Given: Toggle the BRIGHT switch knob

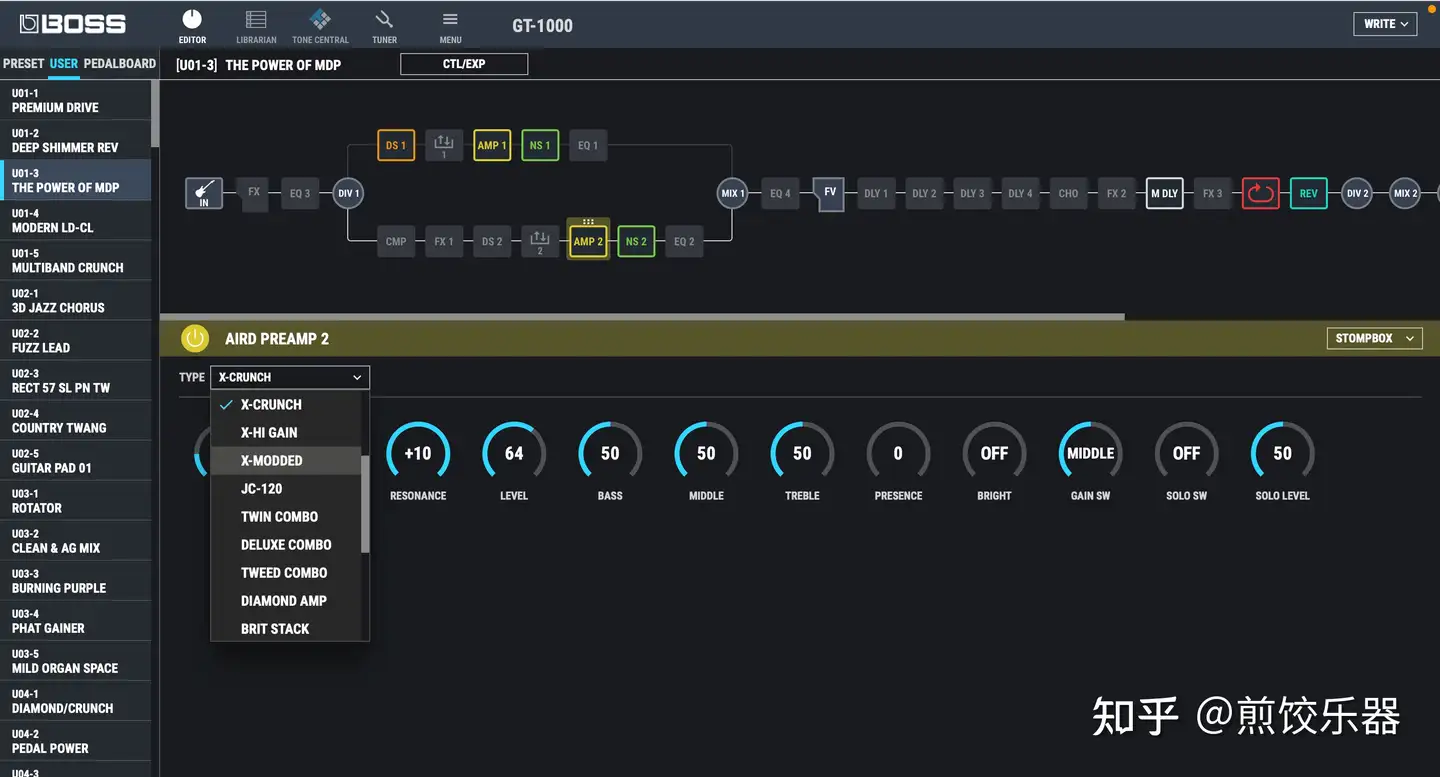Looking at the screenshot, I should coord(994,454).
